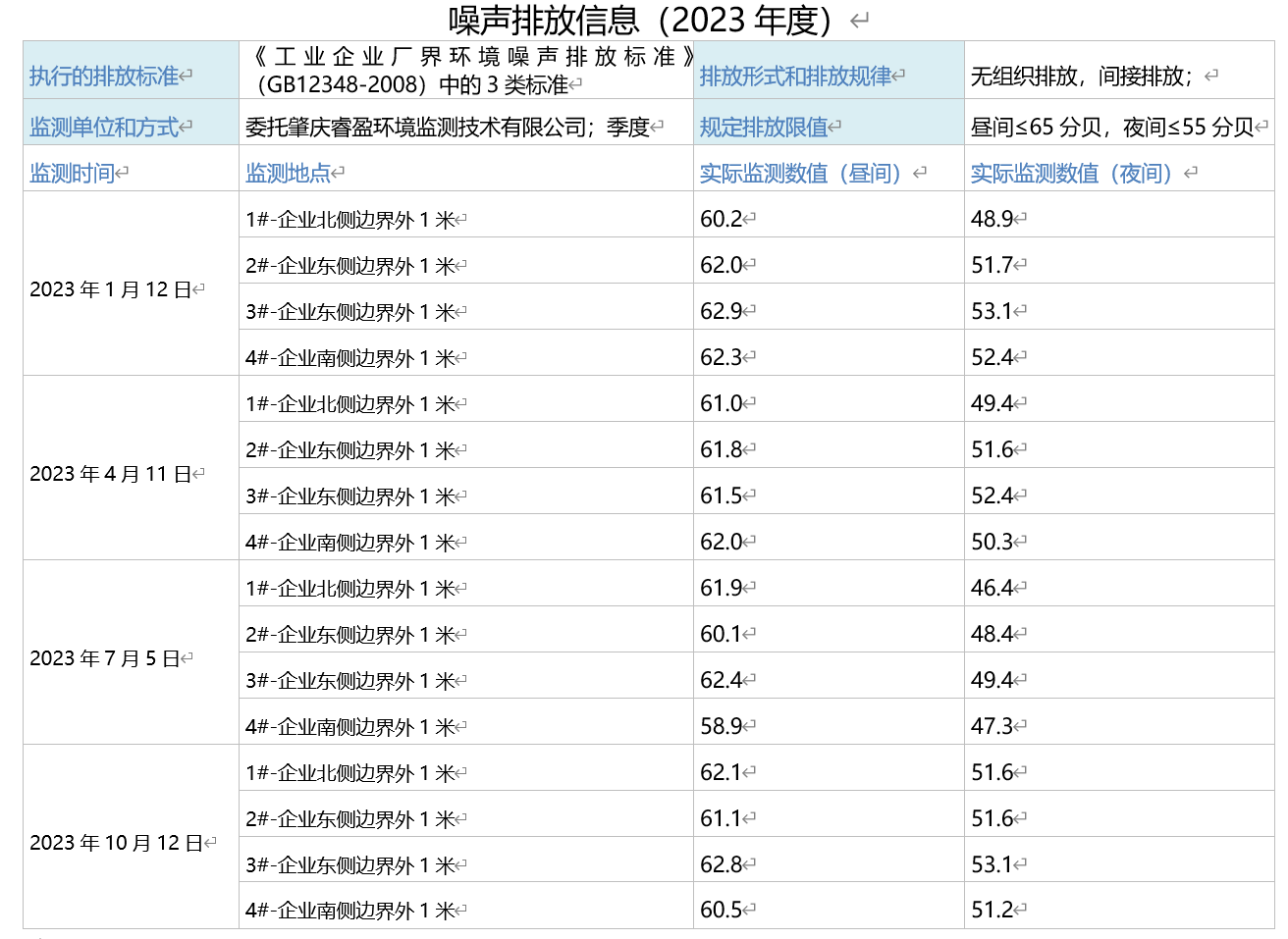Click 52.4 in the 2023年4月11日 3# row
1288x939 pixels.
click(x=993, y=496)
